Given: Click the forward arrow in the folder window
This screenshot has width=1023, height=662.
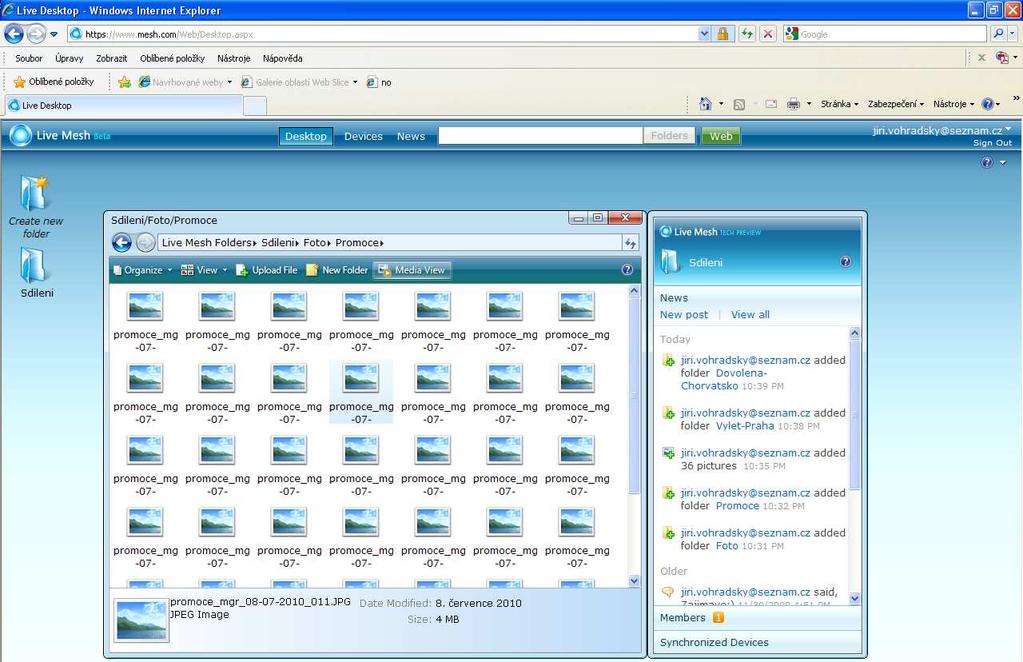Looking at the screenshot, I should [x=145, y=243].
